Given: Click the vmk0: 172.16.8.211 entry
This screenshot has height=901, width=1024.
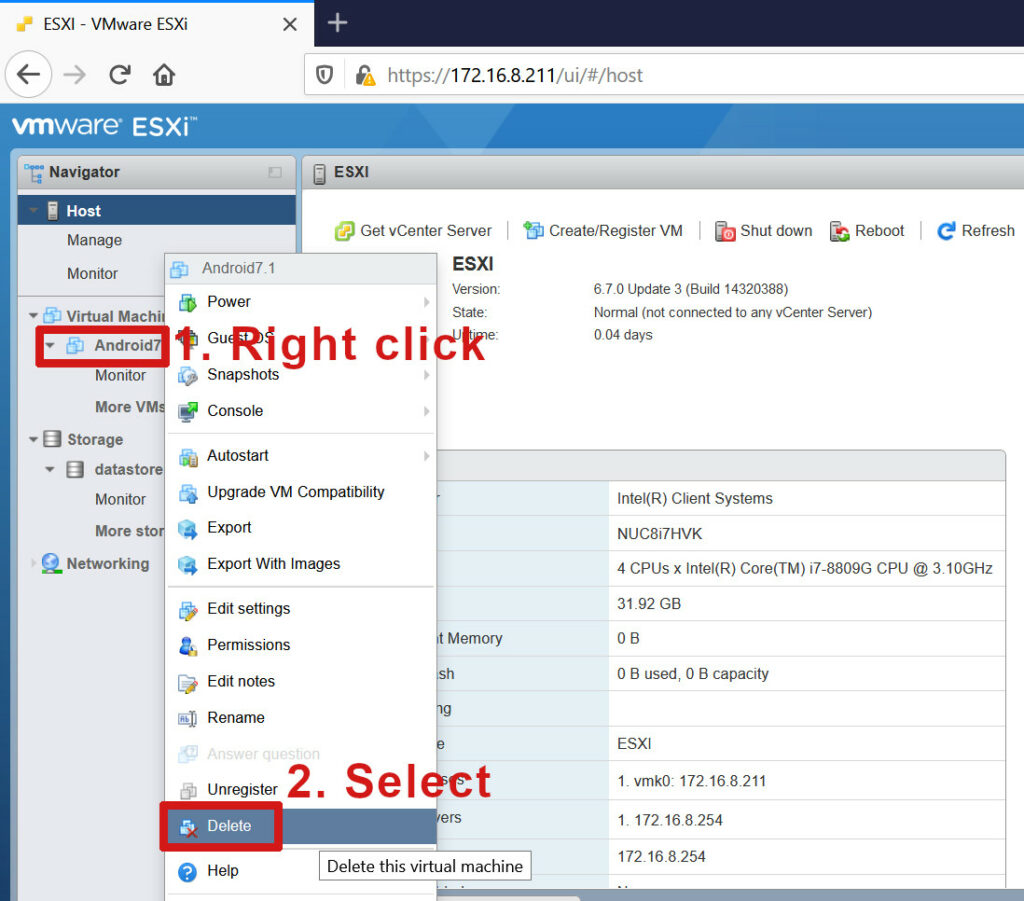Looking at the screenshot, I should [692, 782].
